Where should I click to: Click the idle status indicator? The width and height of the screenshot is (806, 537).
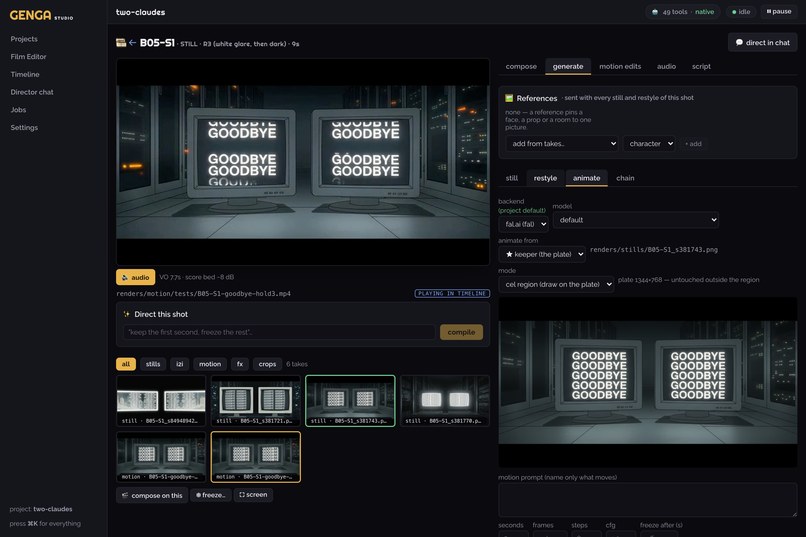tap(741, 12)
